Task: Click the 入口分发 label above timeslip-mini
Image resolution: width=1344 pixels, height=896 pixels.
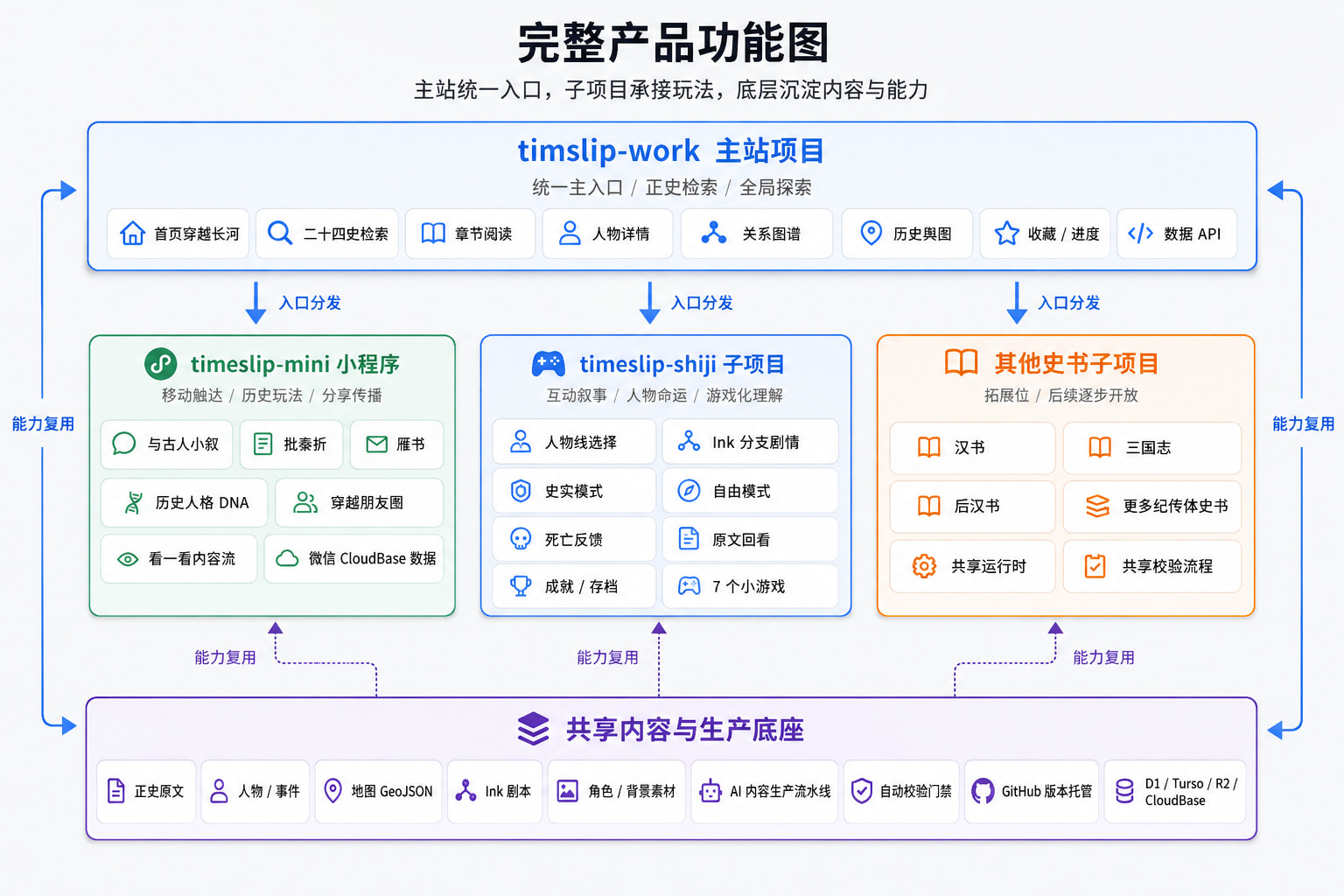Action: [310, 304]
